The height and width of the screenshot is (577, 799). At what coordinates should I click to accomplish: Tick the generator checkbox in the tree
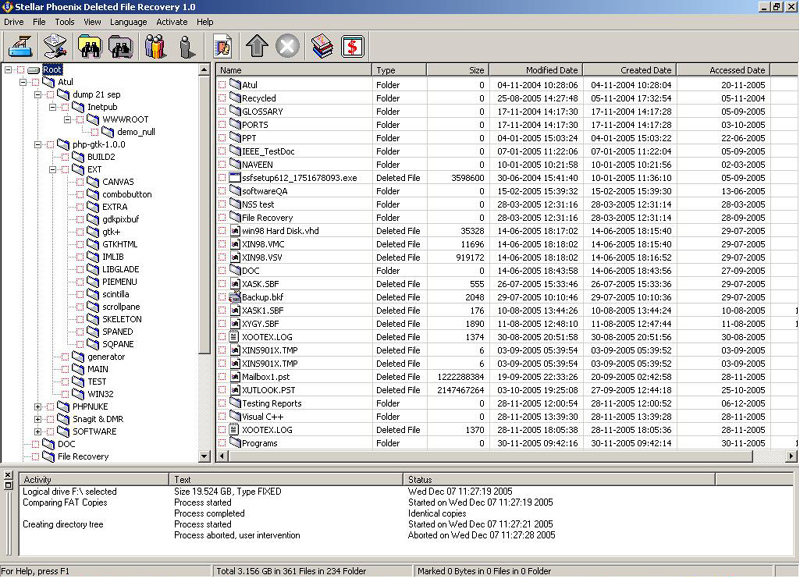pos(65,357)
